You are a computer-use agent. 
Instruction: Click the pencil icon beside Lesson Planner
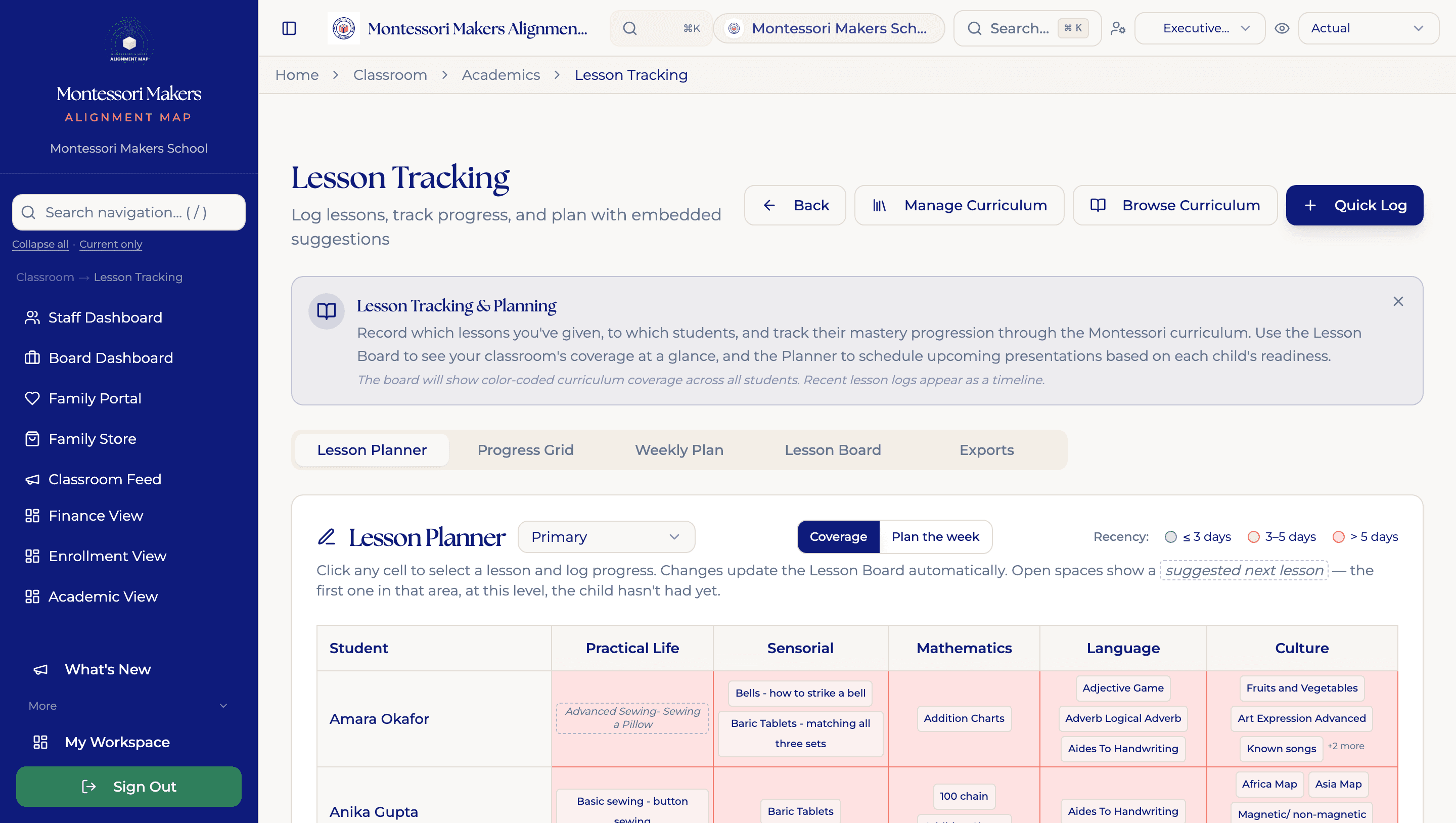point(326,537)
